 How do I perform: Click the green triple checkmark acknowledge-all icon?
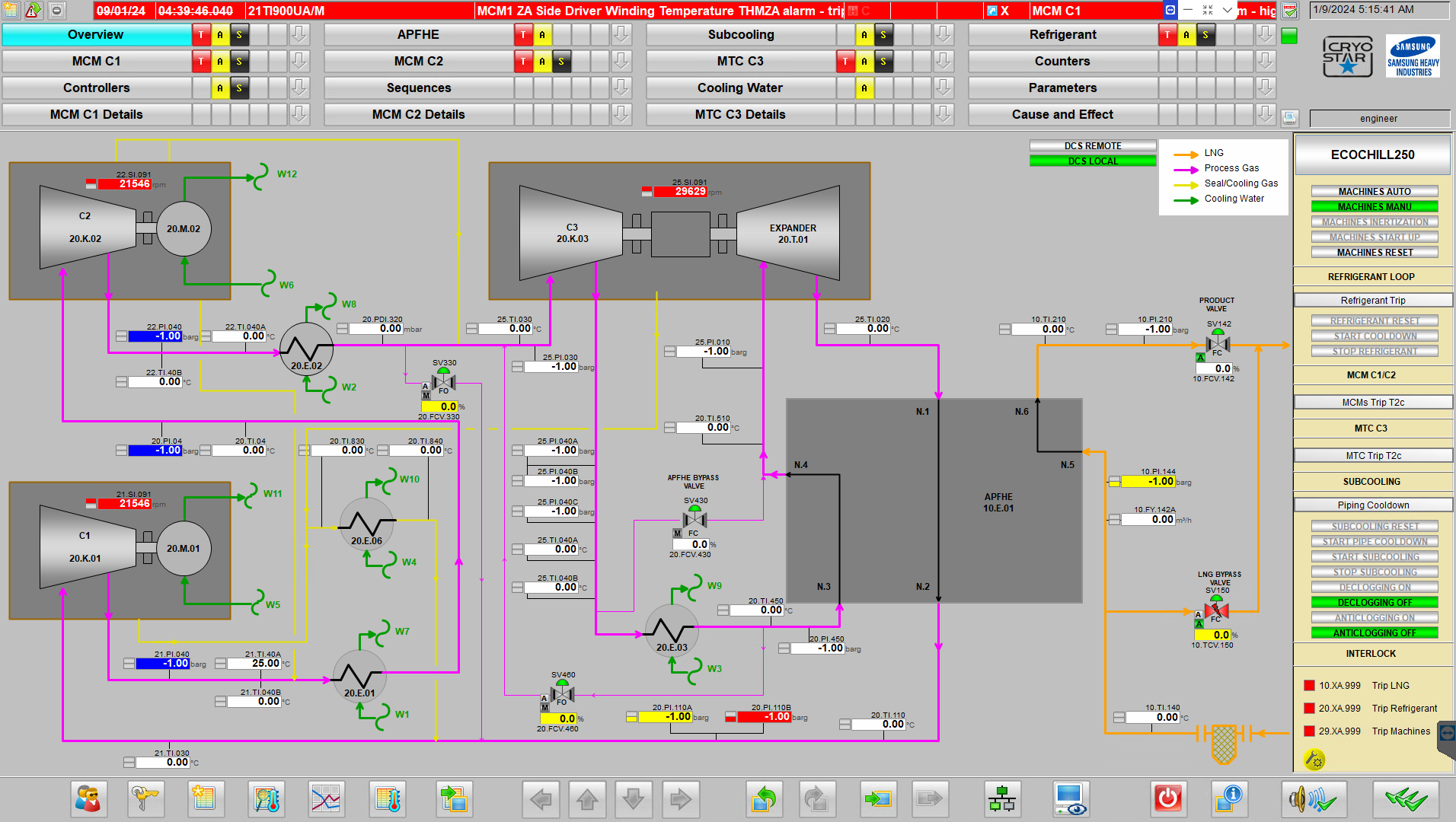[x=1406, y=798]
